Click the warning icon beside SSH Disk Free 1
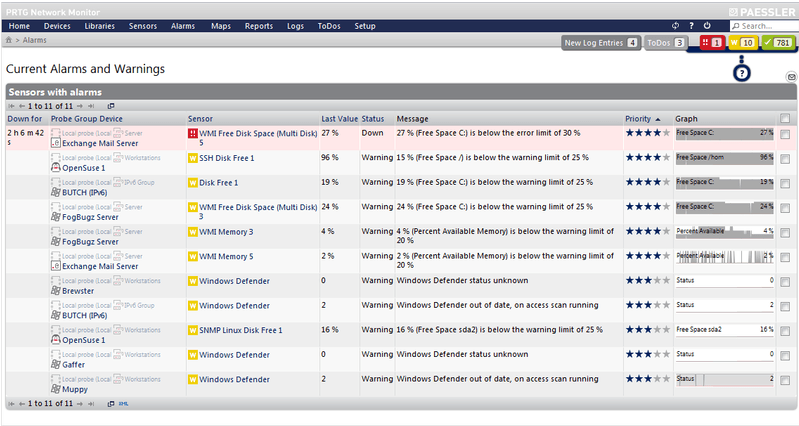This screenshot has height=426, width=799. (x=193, y=158)
